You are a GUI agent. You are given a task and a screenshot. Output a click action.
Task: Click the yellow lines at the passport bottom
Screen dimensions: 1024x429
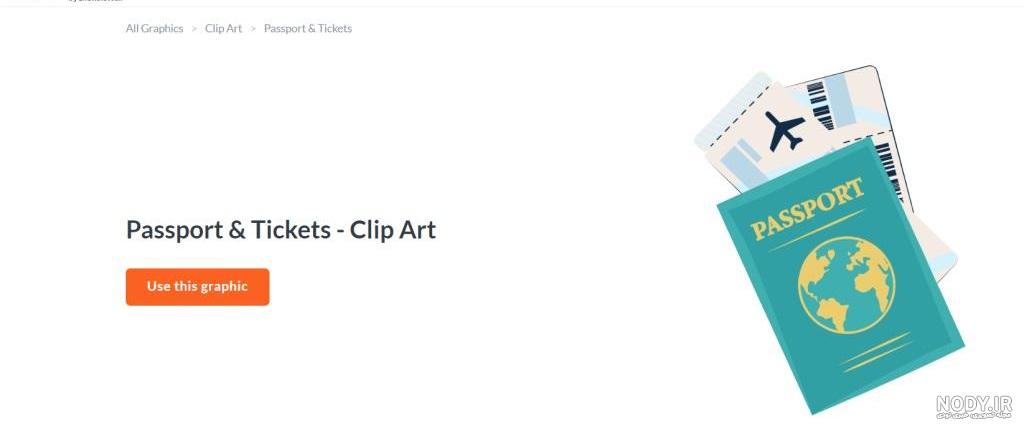click(x=876, y=352)
